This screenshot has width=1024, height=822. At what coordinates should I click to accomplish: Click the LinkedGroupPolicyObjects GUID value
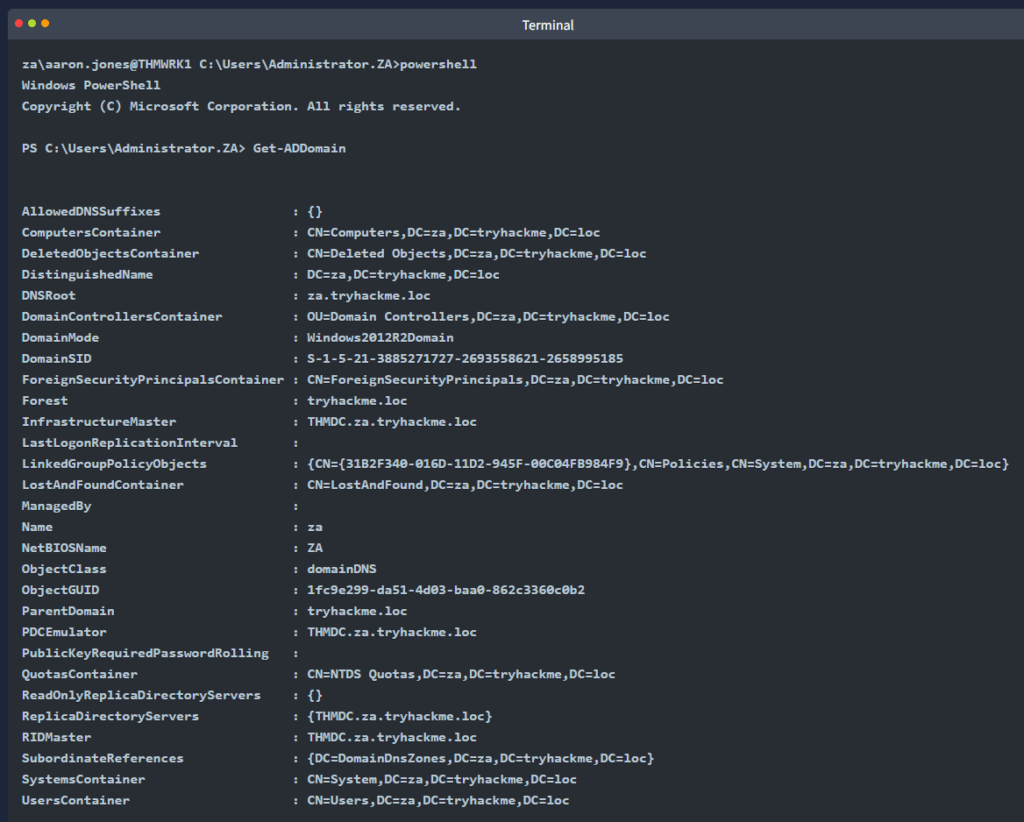[x=658, y=464]
